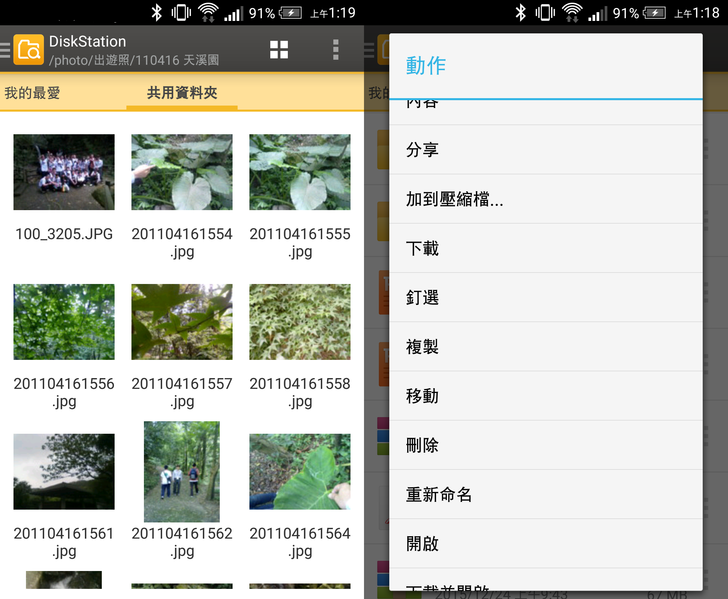This screenshot has height=599, width=728.
Task: Select file name 201104161555.jpg
Action: tap(300, 243)
